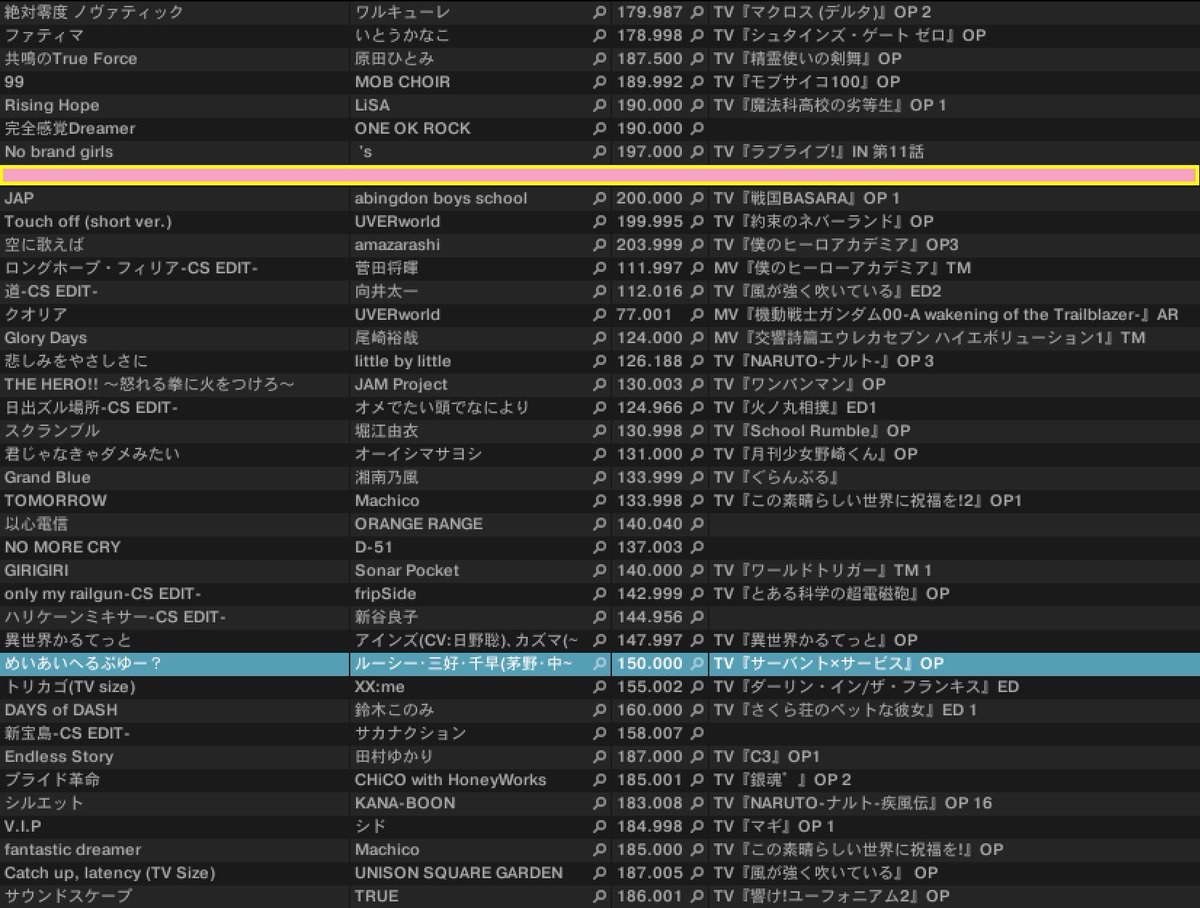
Task: Click magnifier after BPM 187.500
Action: coord(698,59)
